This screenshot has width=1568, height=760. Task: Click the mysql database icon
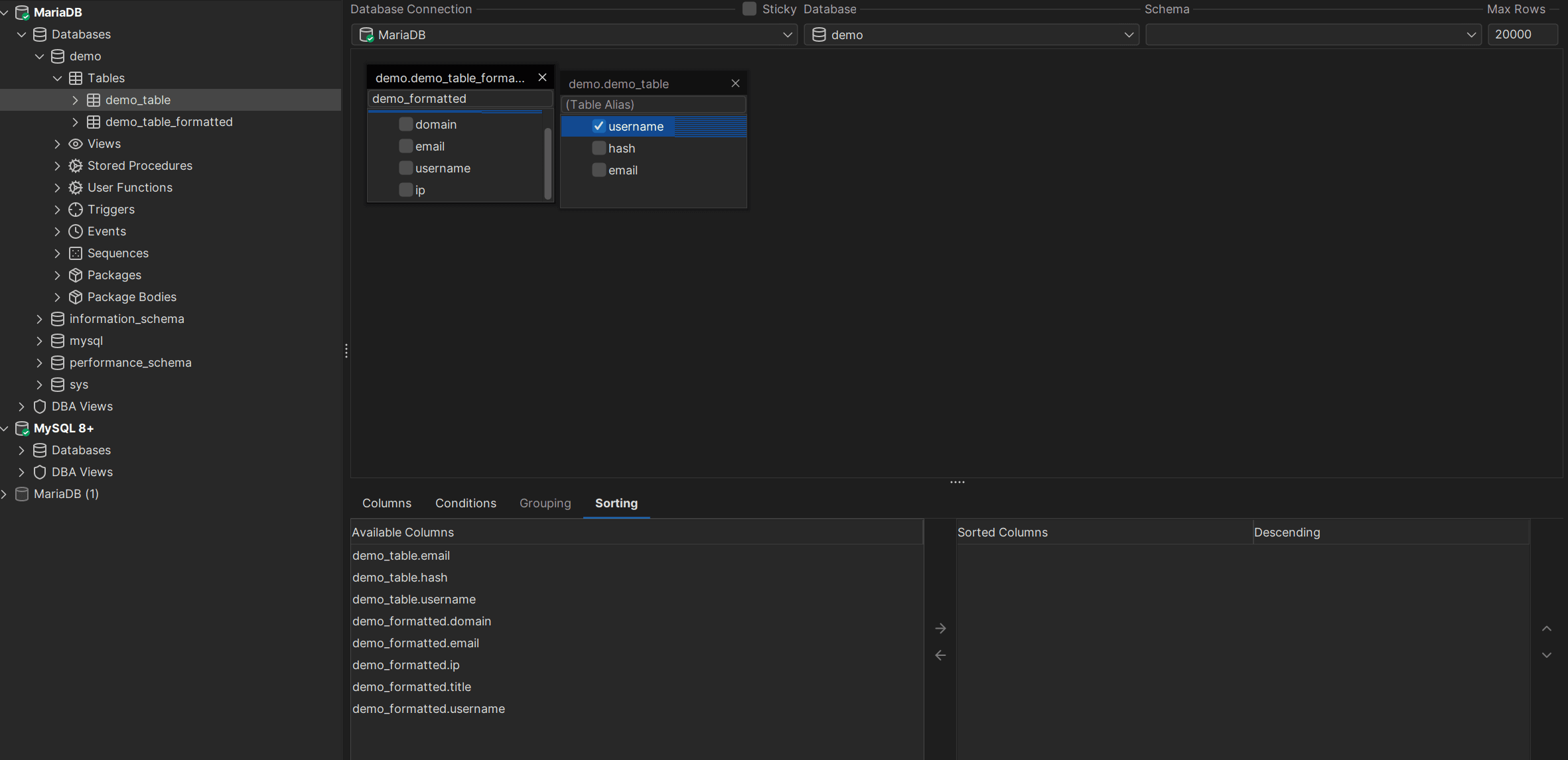(x=58, y=341)
